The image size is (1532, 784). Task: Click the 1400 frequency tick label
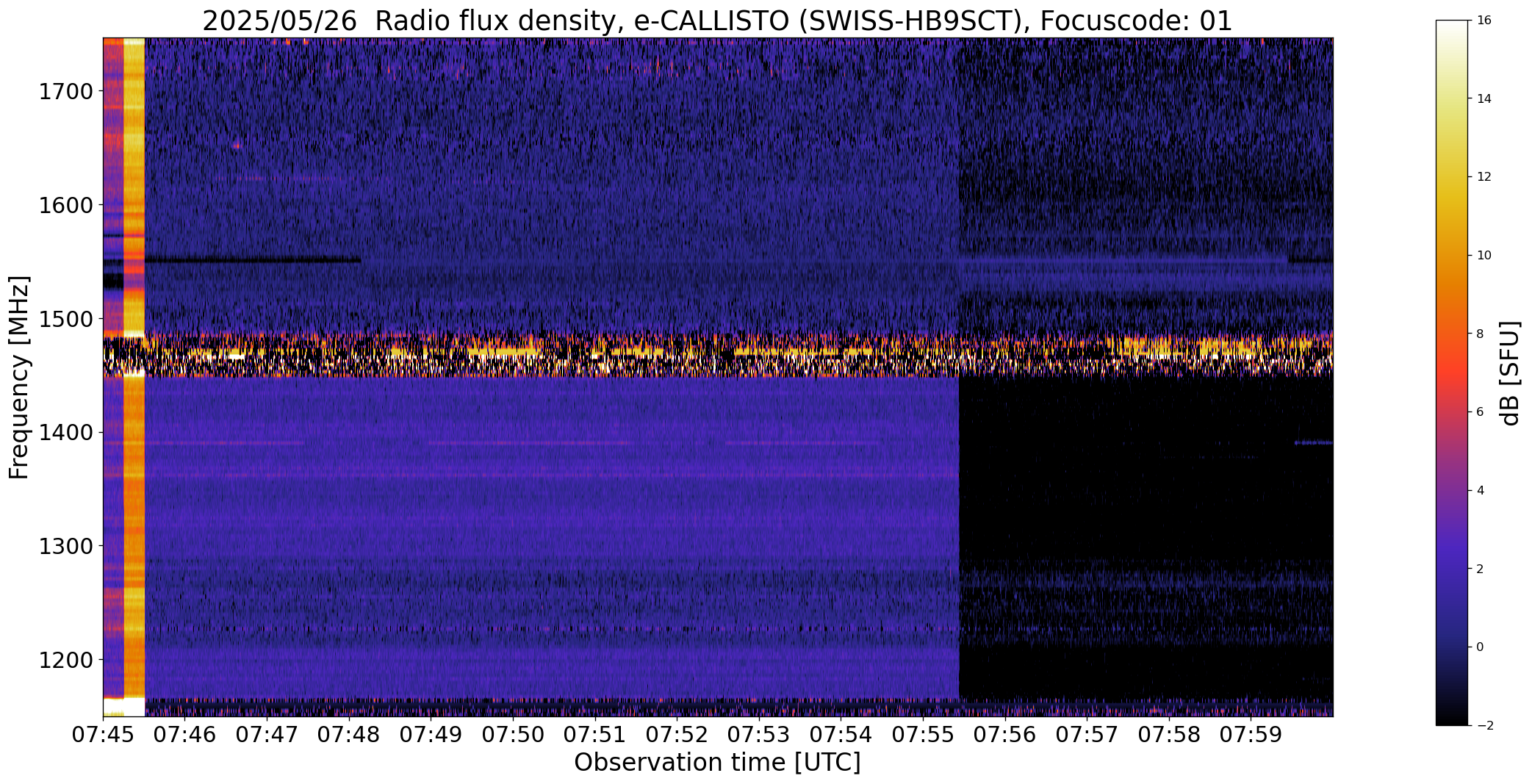pos(65,432)
